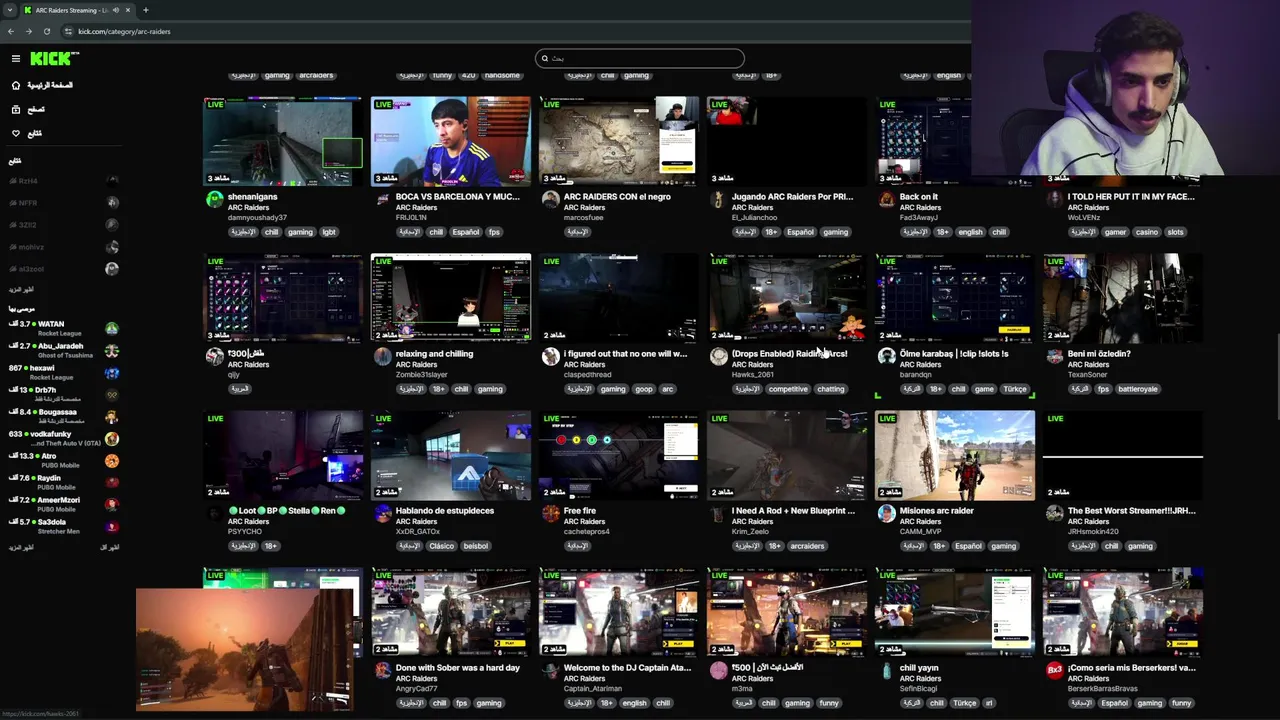Open site info icon in address bar
The height and width of the screenshot is (720, 1280).
(x=67, y=31)
